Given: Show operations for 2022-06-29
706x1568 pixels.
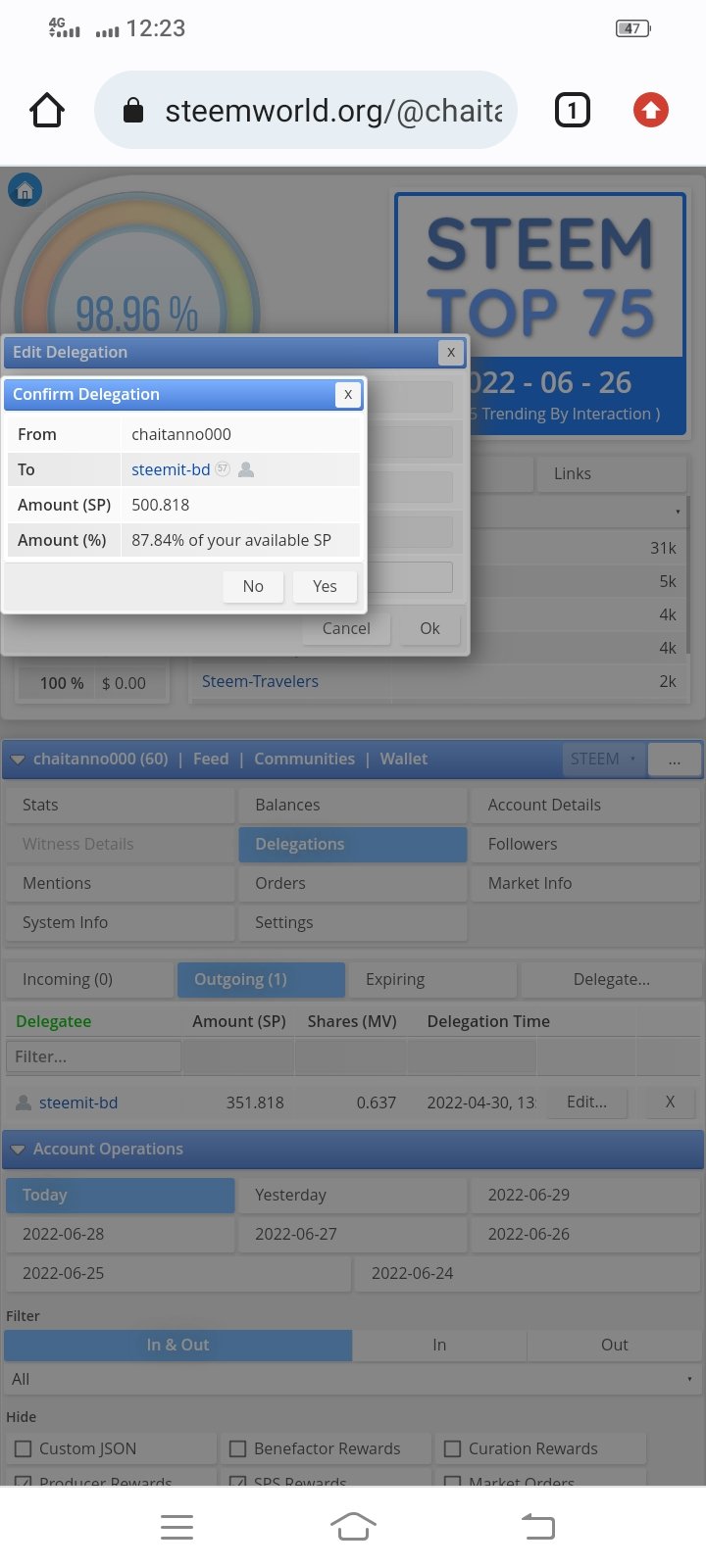Looking at the screenshot, I should coord(585,1195).
